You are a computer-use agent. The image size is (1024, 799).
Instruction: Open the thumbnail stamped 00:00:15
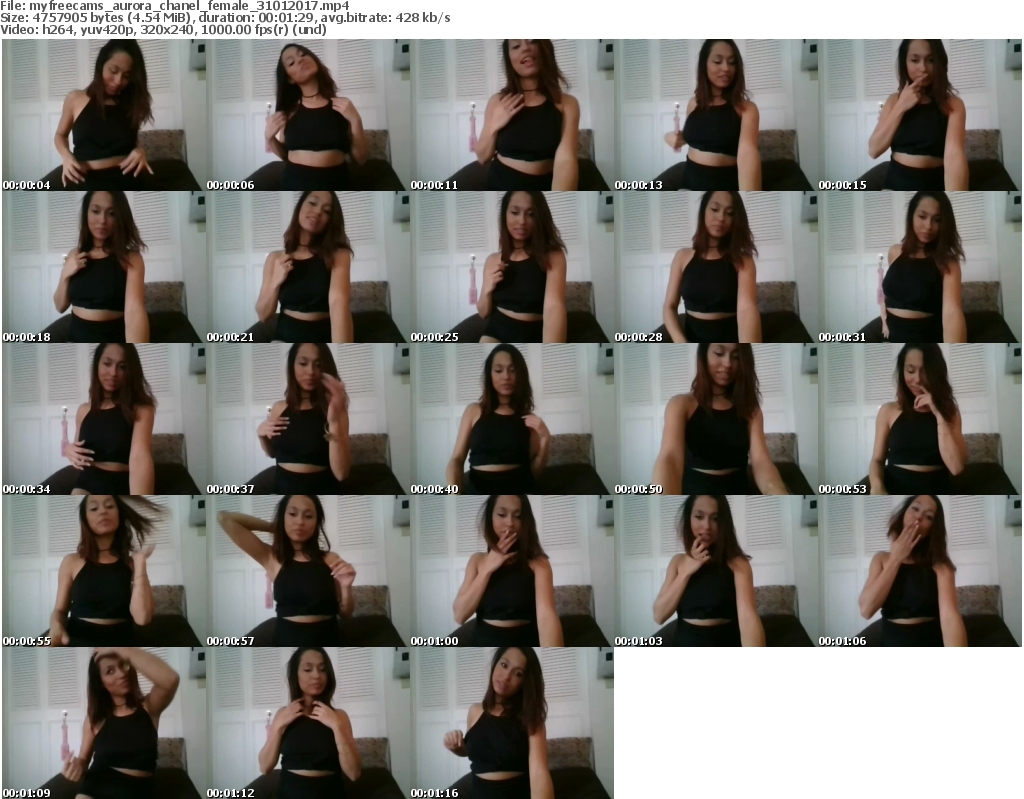click(x=920, y=114)
